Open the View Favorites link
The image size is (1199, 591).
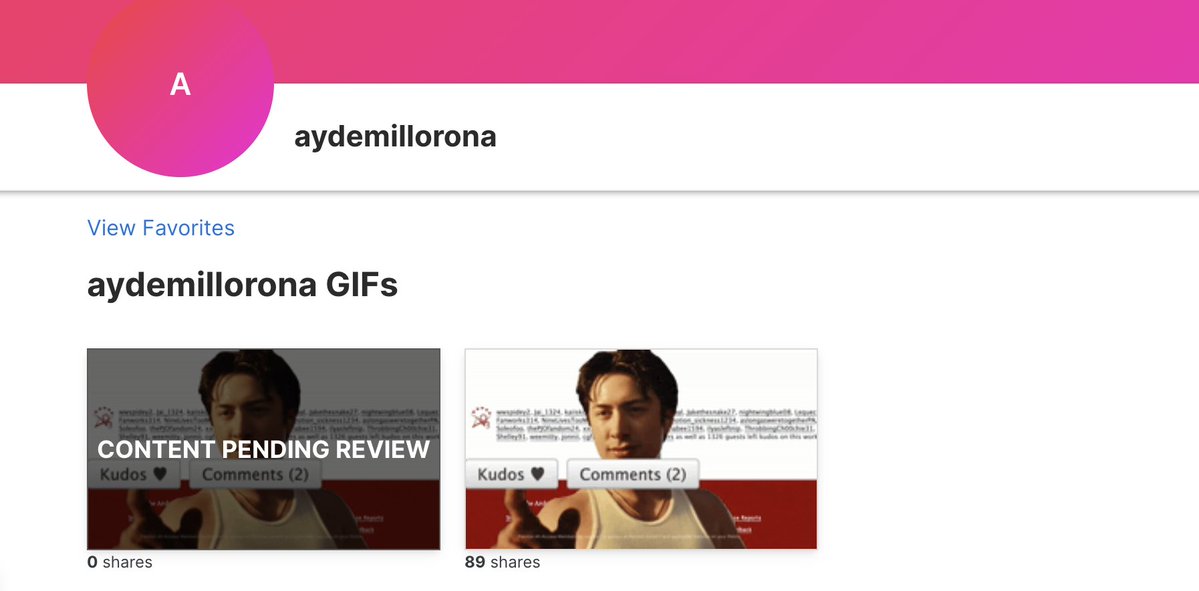pos(161,228)
